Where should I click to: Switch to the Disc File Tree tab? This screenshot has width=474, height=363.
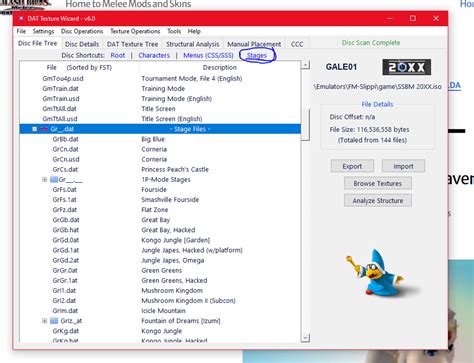click(x=38, y=43)
